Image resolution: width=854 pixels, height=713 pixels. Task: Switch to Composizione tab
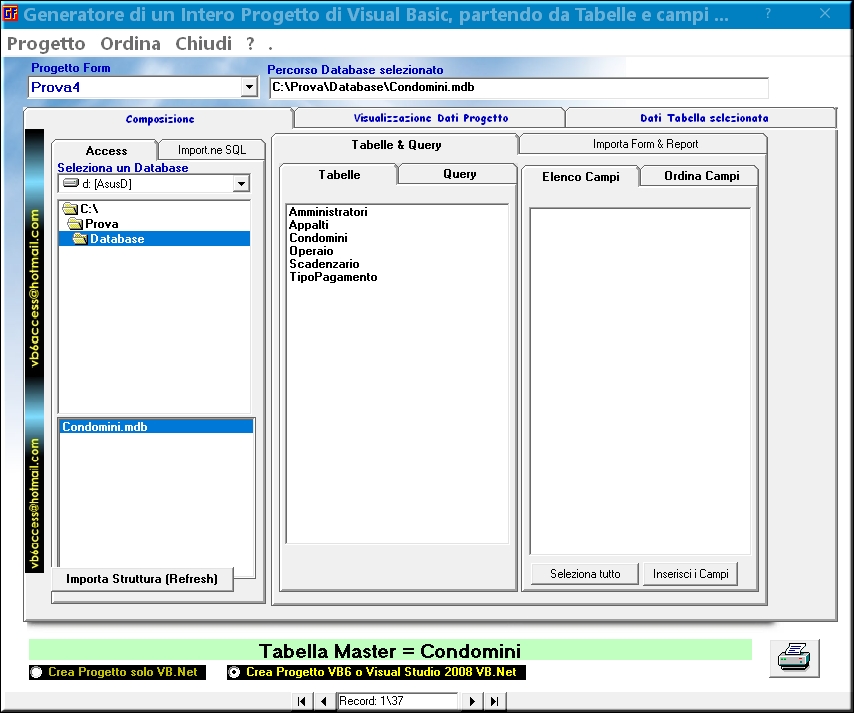[x=160, y=119]
